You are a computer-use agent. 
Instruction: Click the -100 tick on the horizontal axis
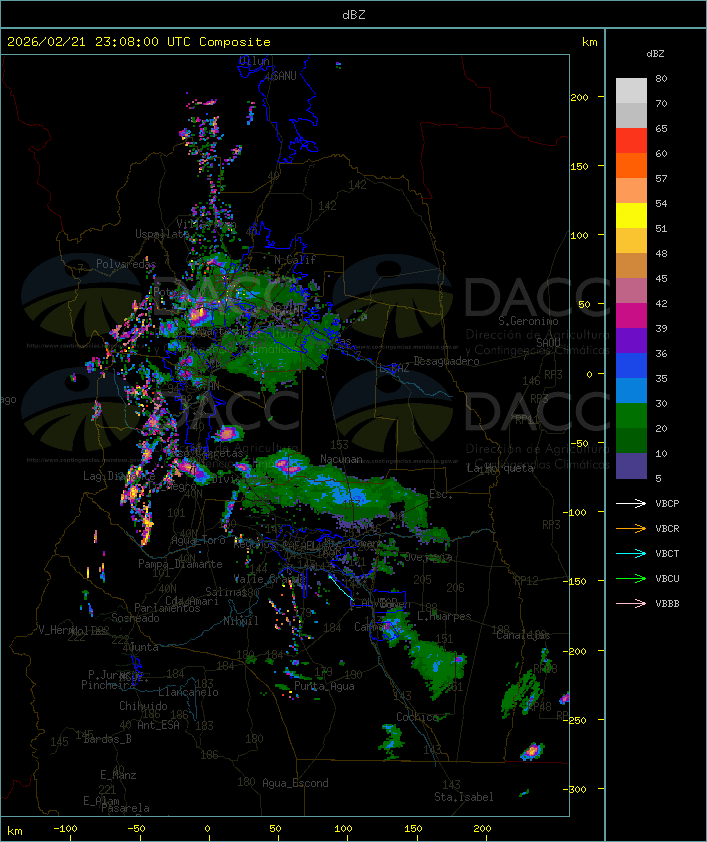[65, 829]
